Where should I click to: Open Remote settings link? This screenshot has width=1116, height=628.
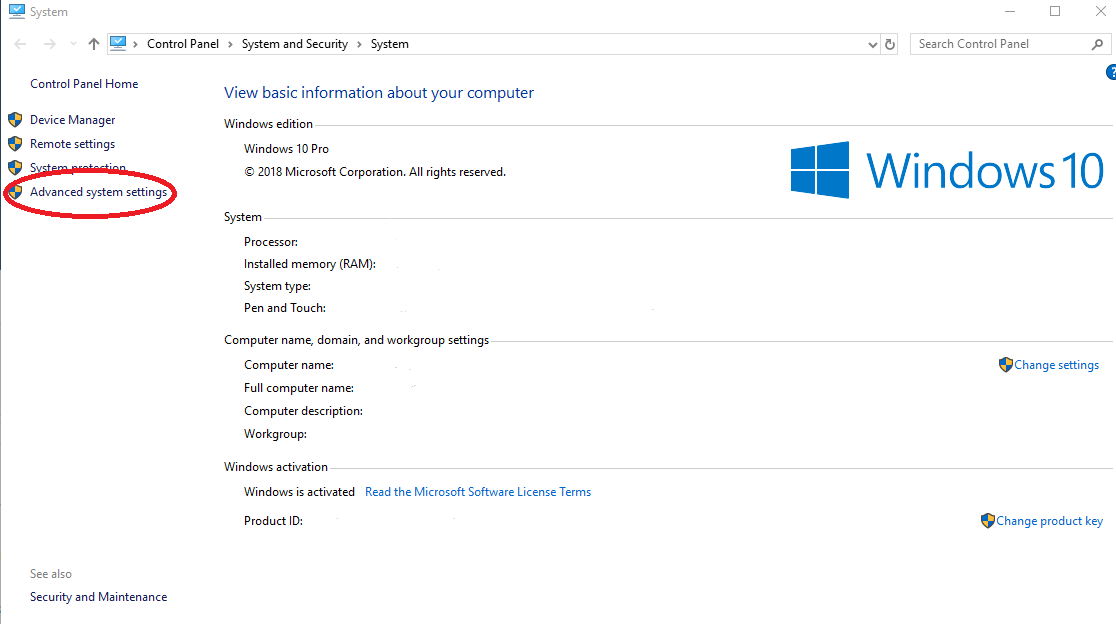pyautogui.click(x=73, y=144)
